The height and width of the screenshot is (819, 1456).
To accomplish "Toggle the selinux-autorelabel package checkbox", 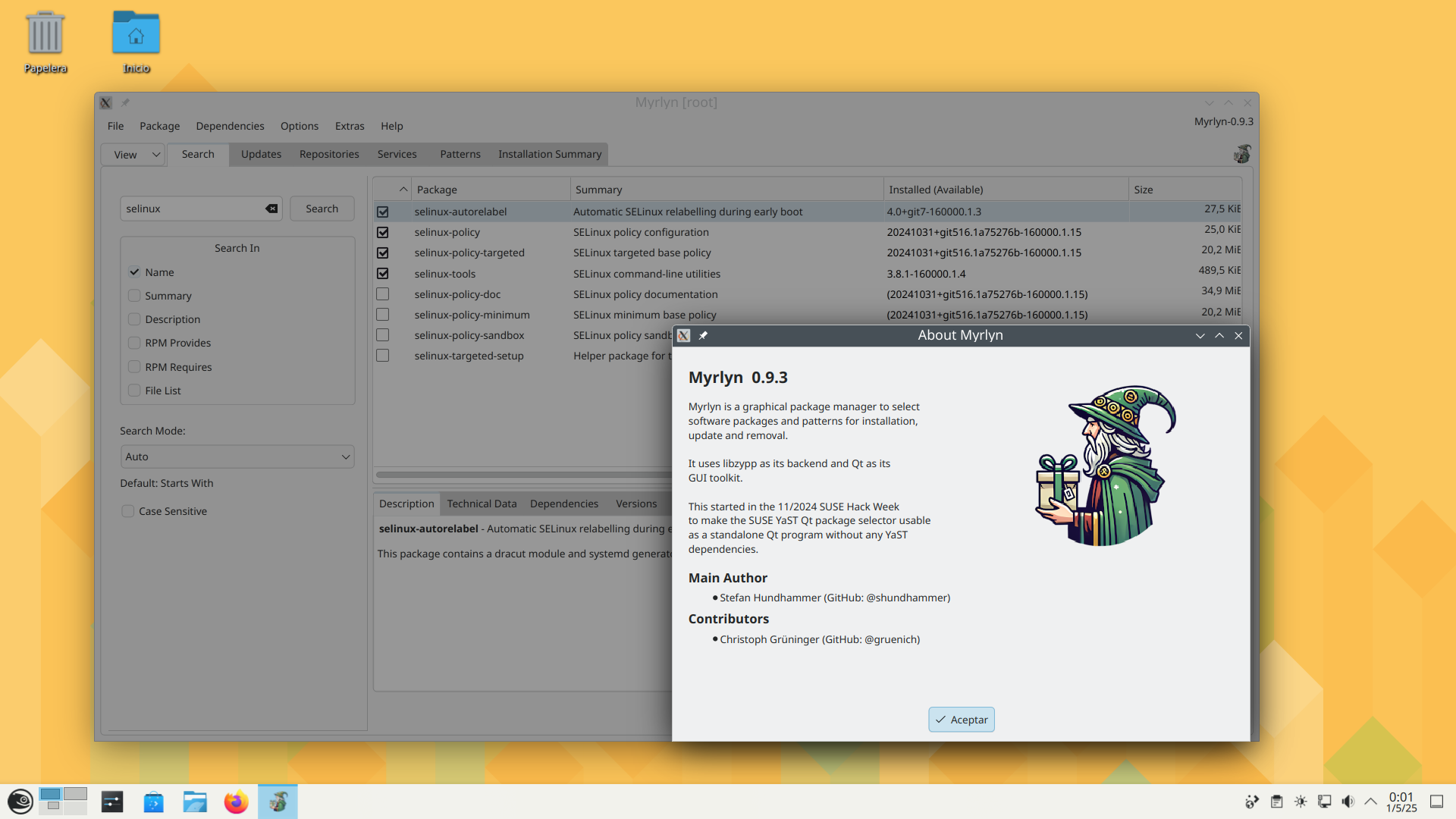I will [x=383, y=212].
